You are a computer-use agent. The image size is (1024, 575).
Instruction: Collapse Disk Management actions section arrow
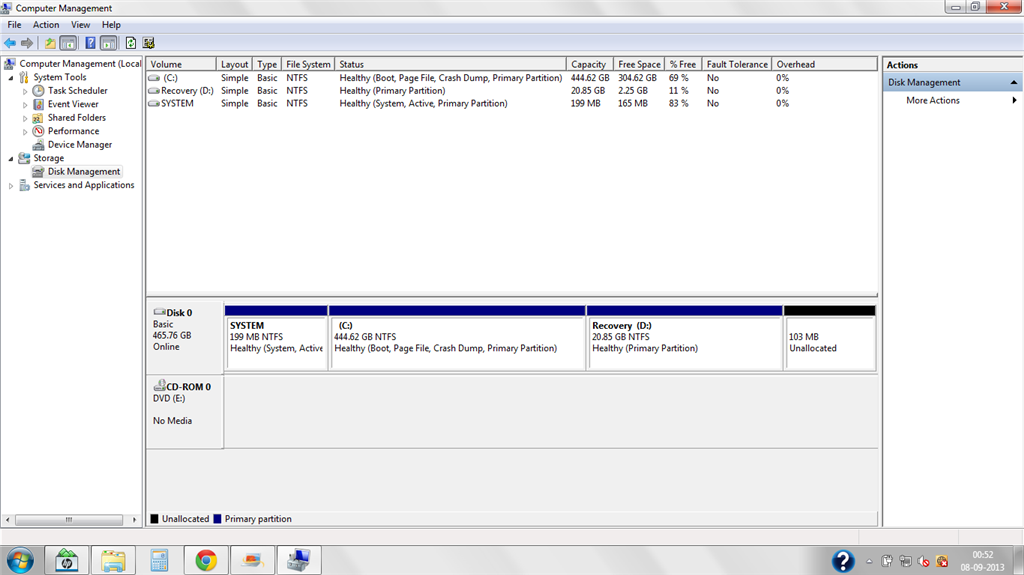click(x=1014, y=82)
